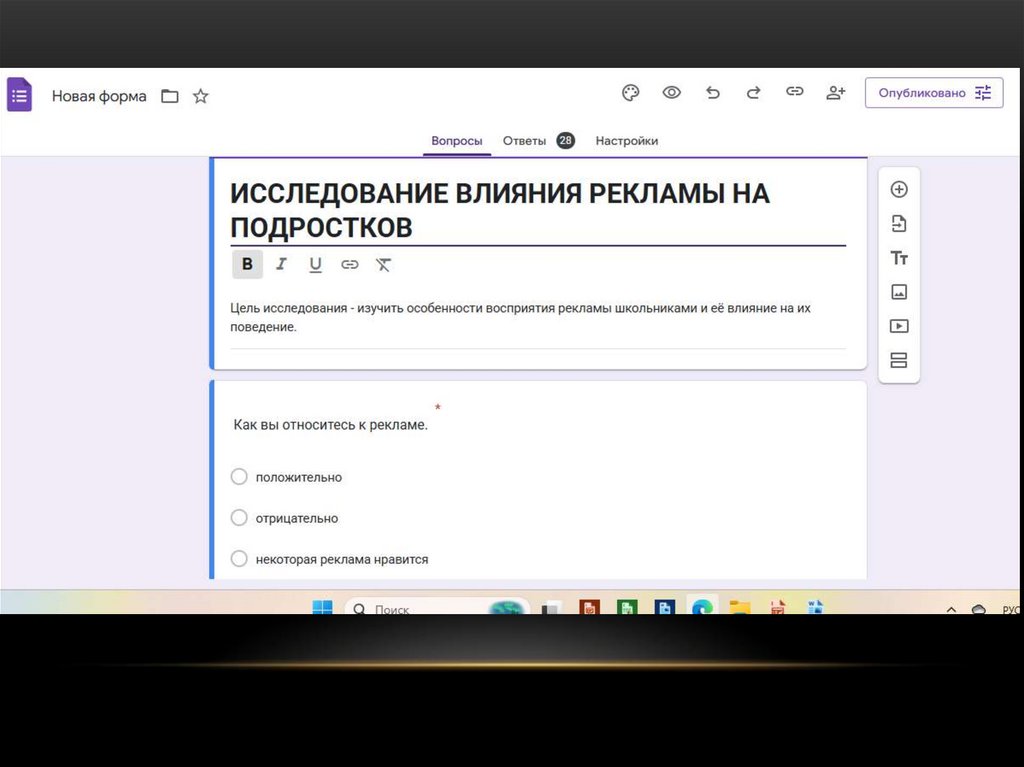Toggle bold formatting in title toolbar

[247, 265]
